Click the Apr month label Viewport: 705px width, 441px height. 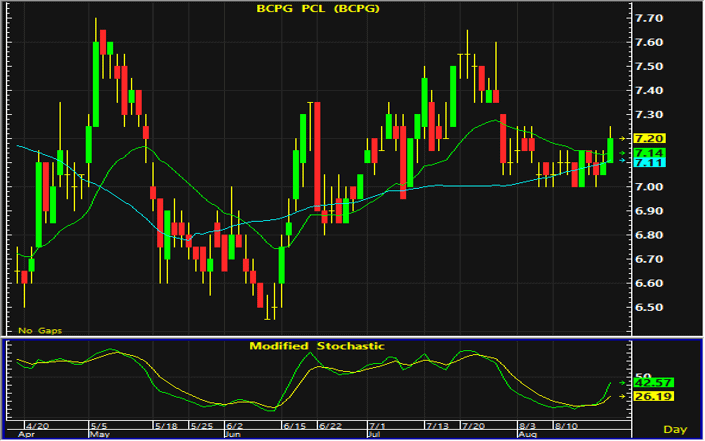click(x=26, y=435)
